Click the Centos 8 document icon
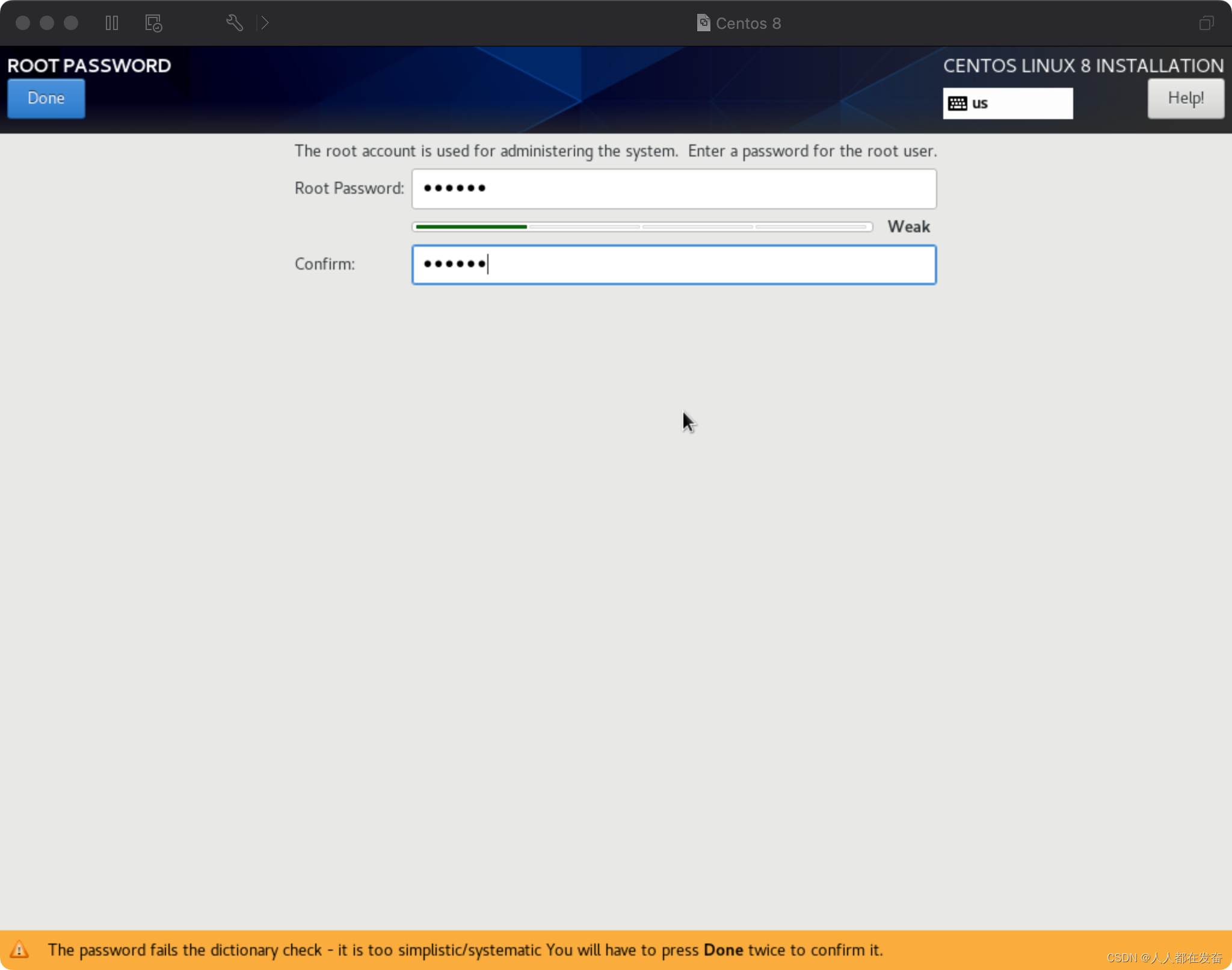Viewport: 1232px width, 970px height. (703, 23)
